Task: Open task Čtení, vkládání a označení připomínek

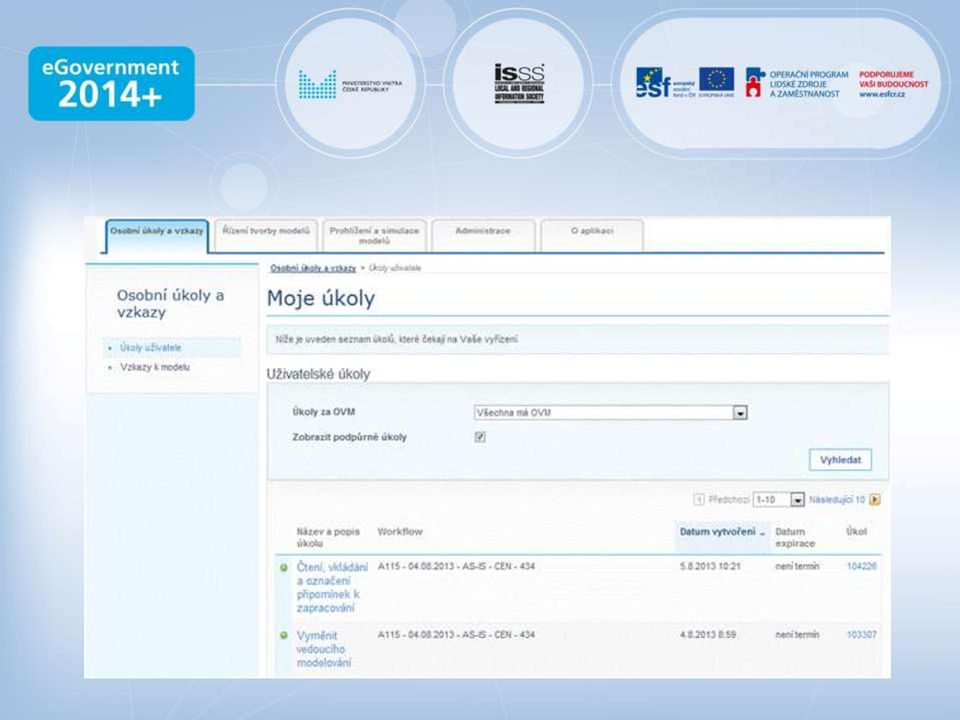Action: (x=332, y=587)
